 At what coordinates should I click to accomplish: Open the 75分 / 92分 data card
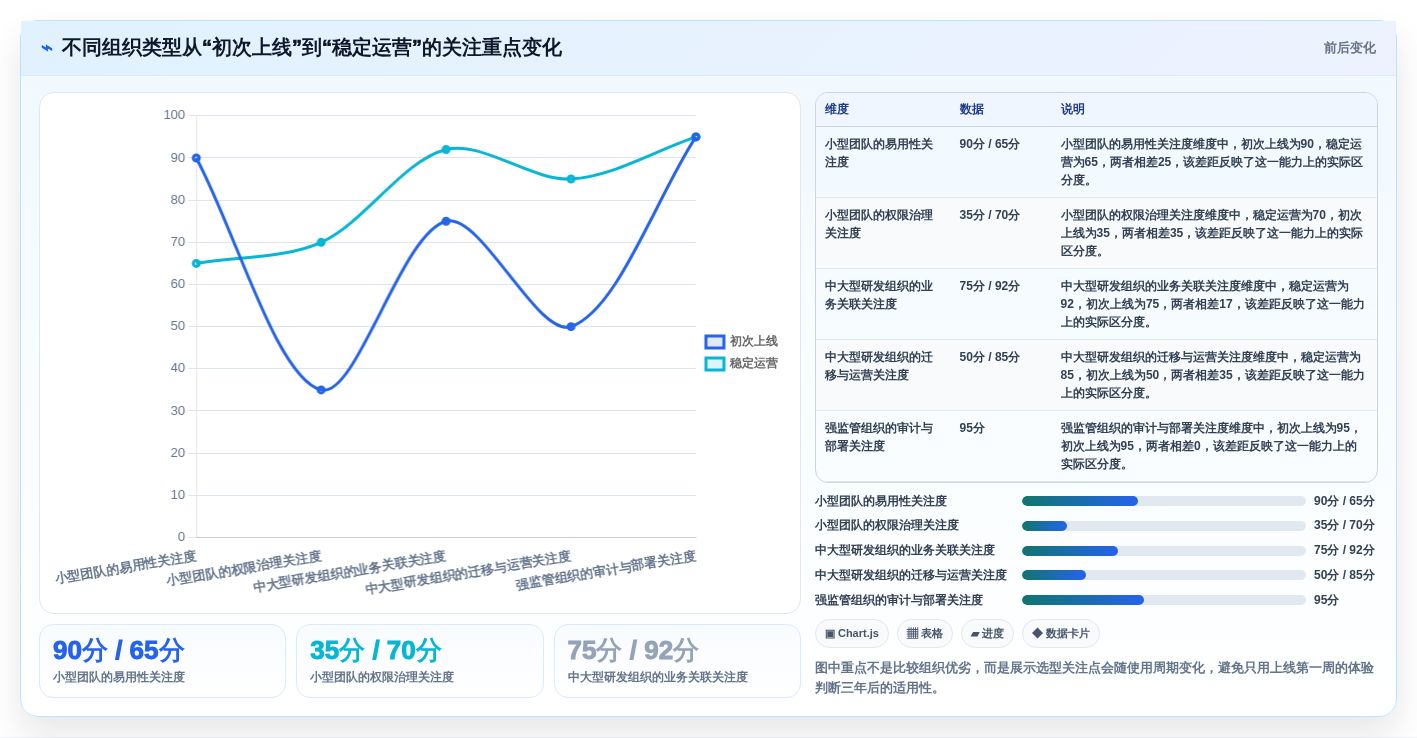click(x=677, y=661)
